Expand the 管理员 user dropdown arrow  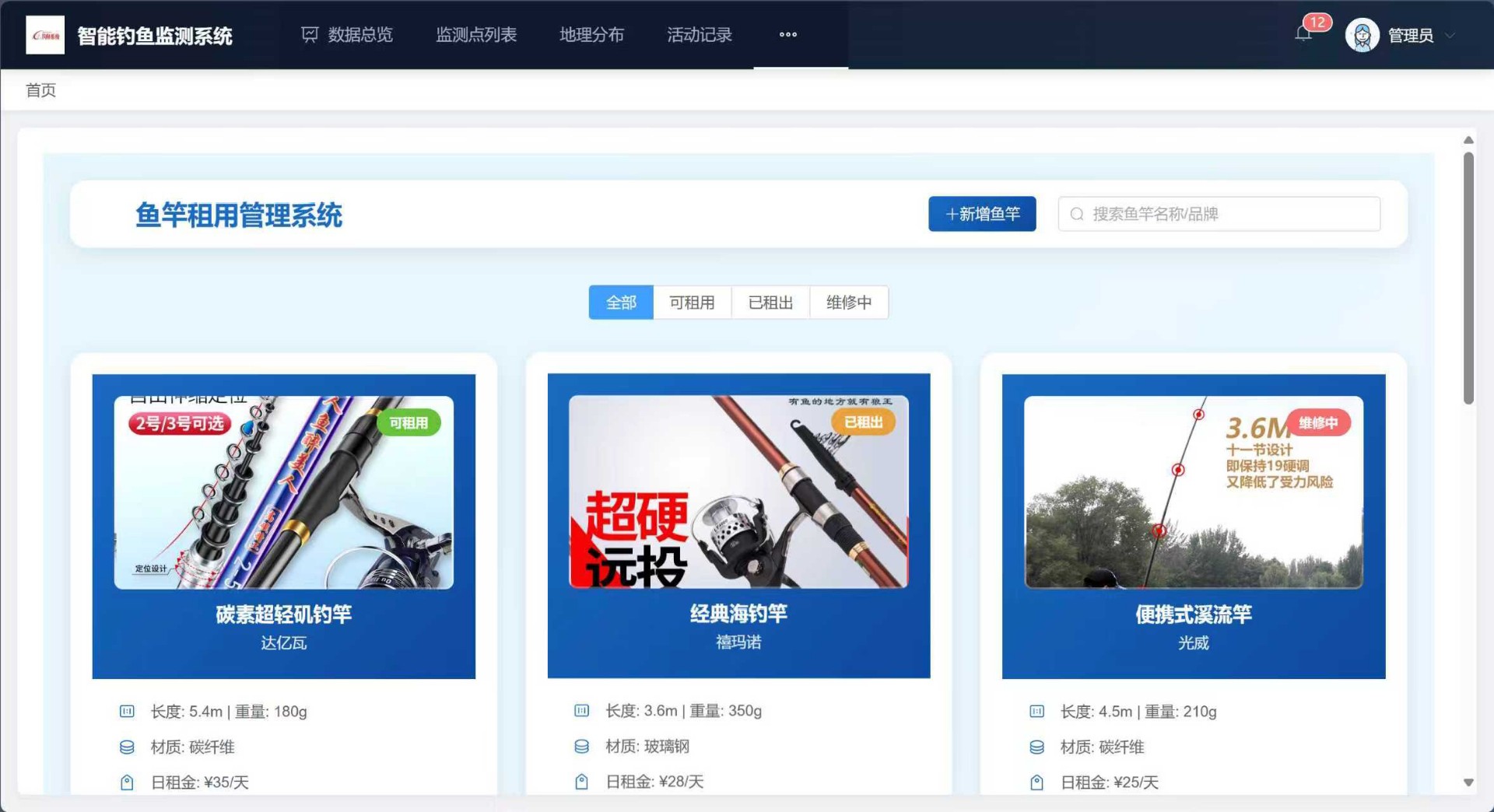point(1450,36)
